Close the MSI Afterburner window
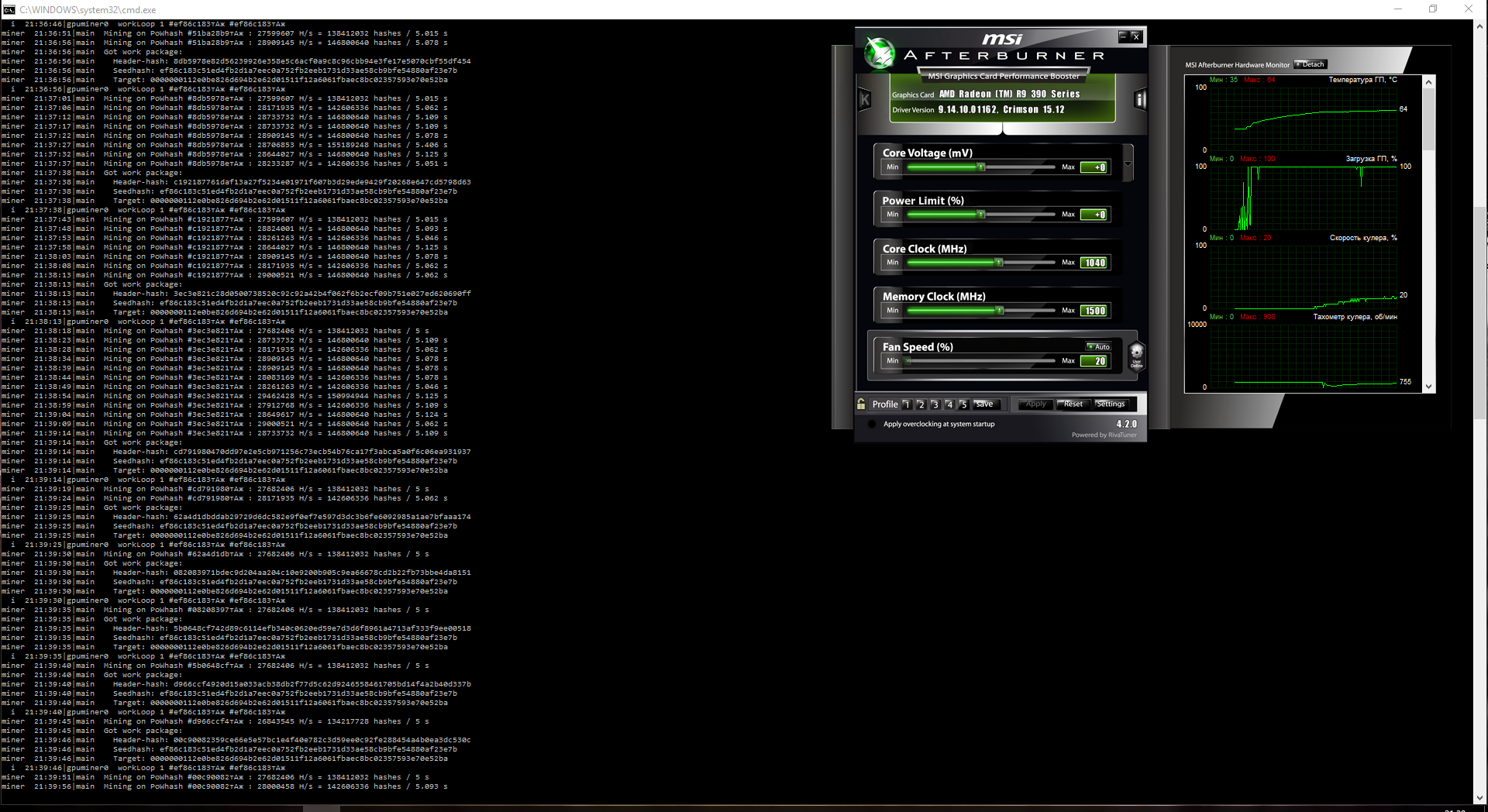 1136,36
